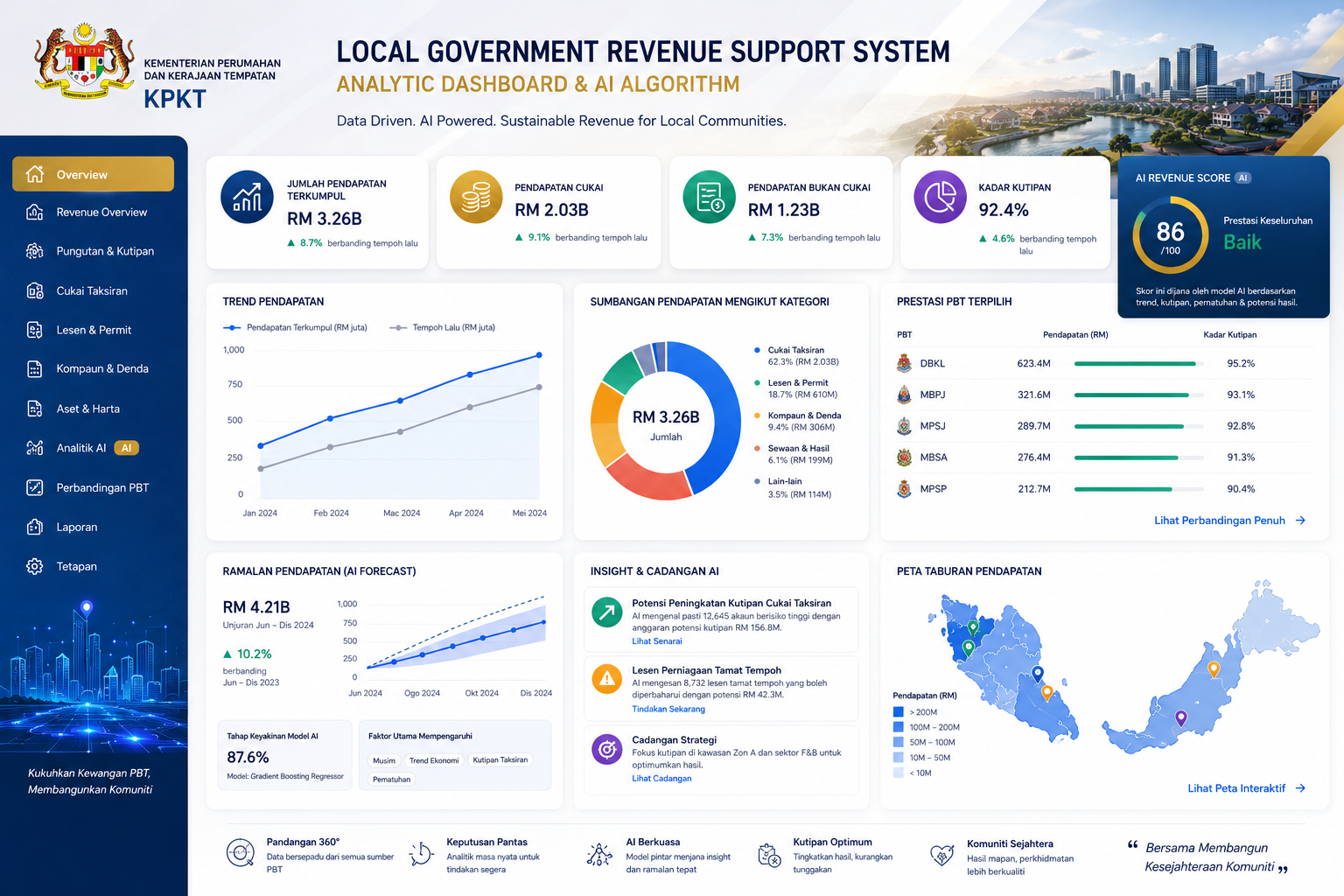Click the Revenue Overview chart icon
1344x896 pixels.
click(x=35, y=212)
